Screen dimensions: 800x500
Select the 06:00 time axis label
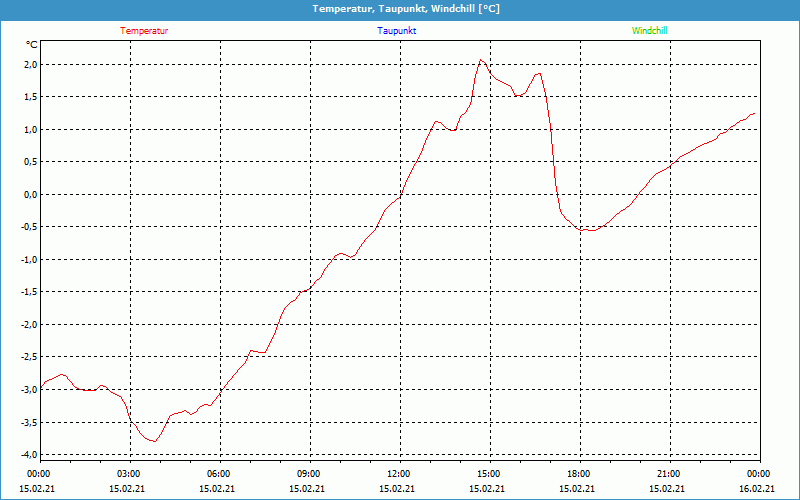[x=219, y=474]
